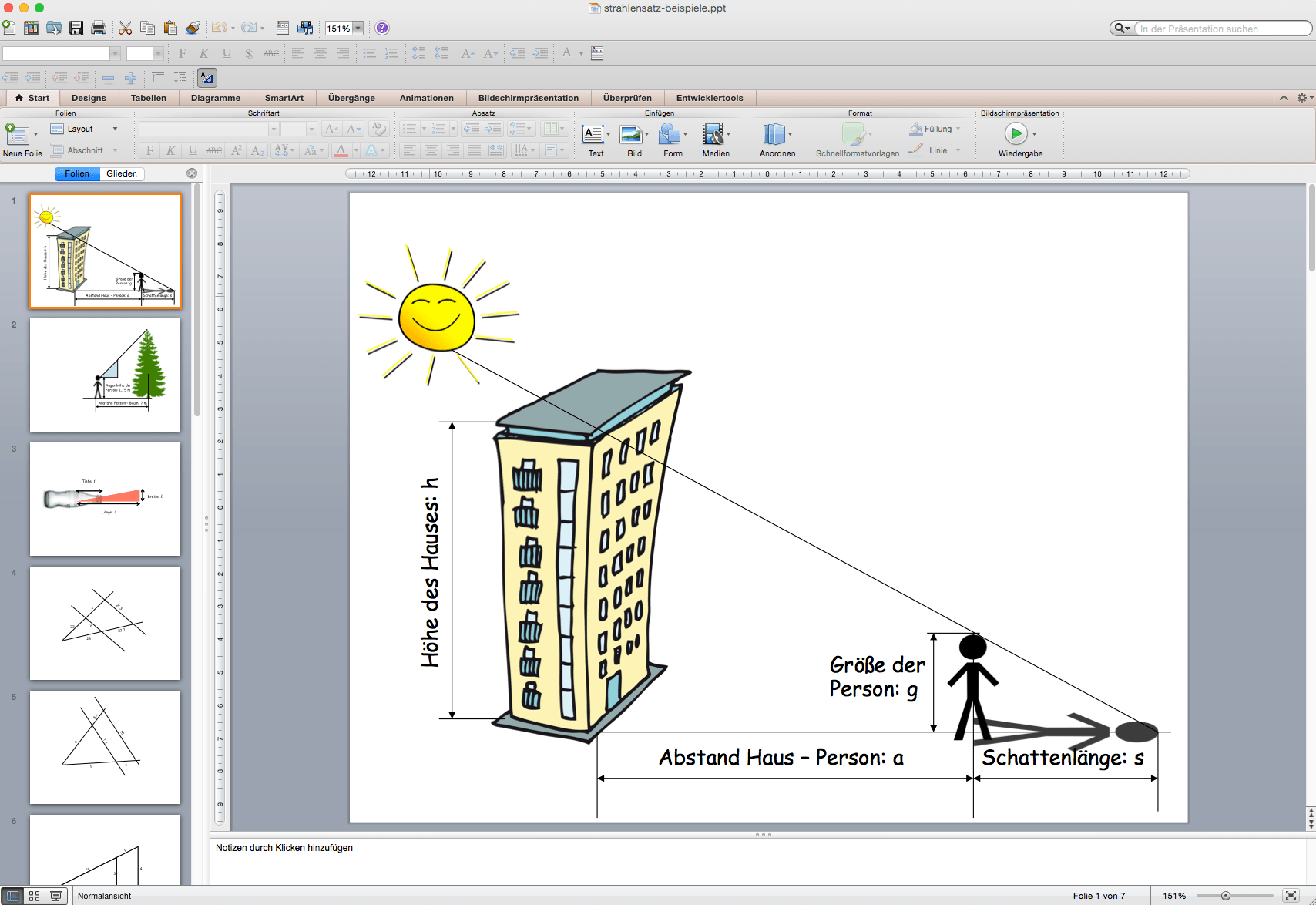Viewport: 1316px width, 905px height.
Task: Open the Diagramme ribbon tab
Action: (216, 98)
